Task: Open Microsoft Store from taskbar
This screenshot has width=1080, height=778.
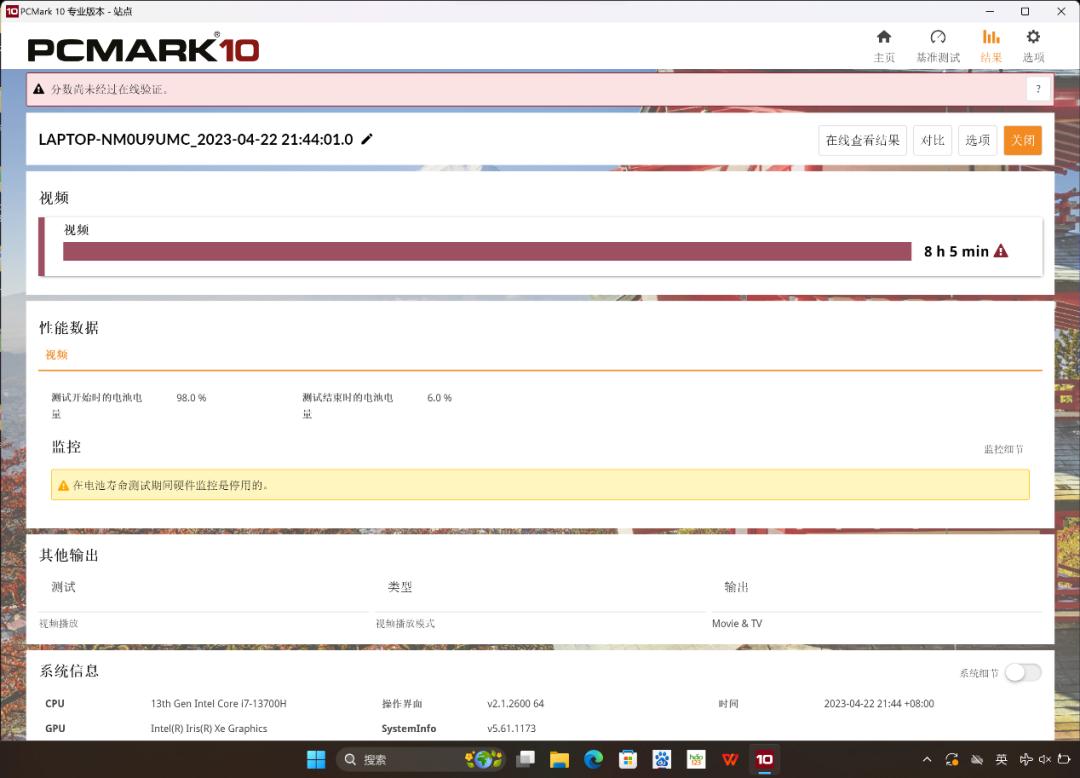Action: 627,759
